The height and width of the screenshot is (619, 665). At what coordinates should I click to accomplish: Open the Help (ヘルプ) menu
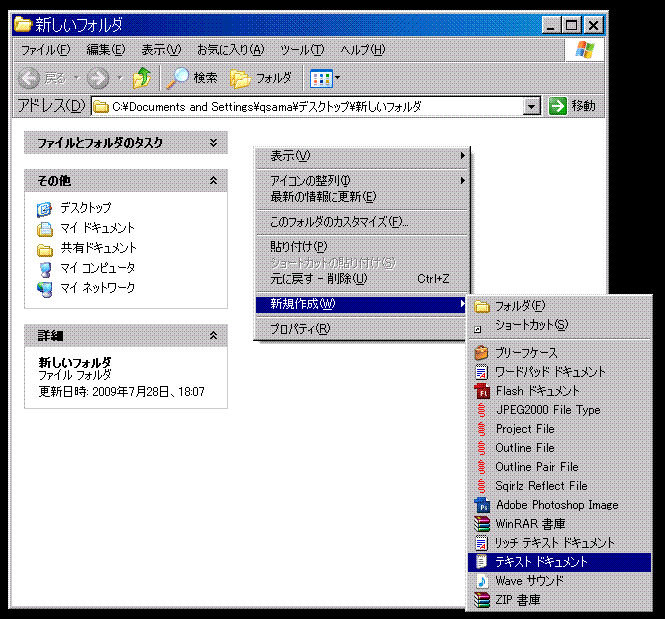[363, 50]
